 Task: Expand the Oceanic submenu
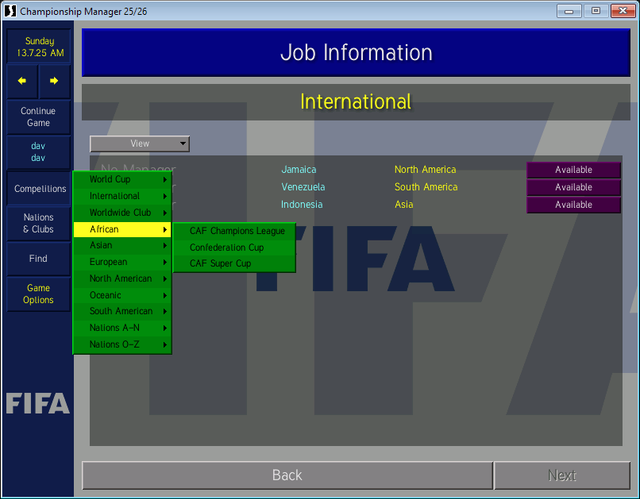pos(122,295)
